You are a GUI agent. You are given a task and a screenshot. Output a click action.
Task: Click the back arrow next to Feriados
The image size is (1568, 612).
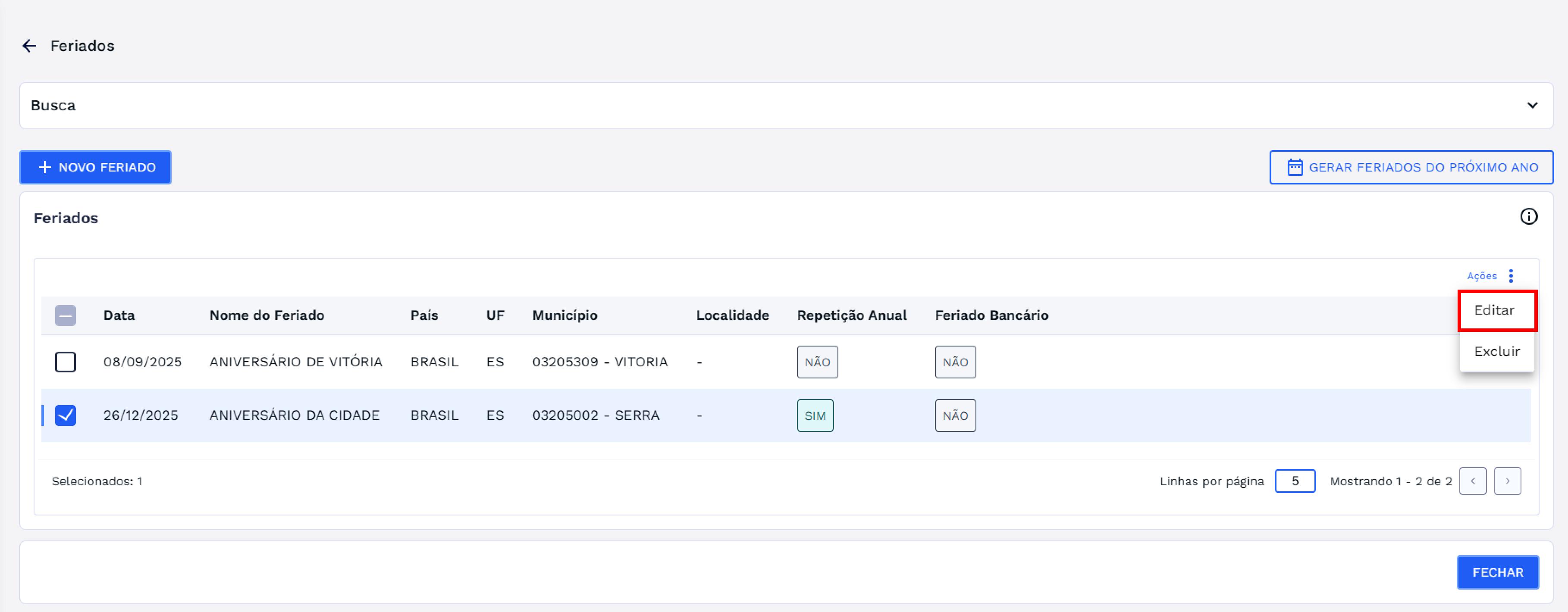point(29,46)
